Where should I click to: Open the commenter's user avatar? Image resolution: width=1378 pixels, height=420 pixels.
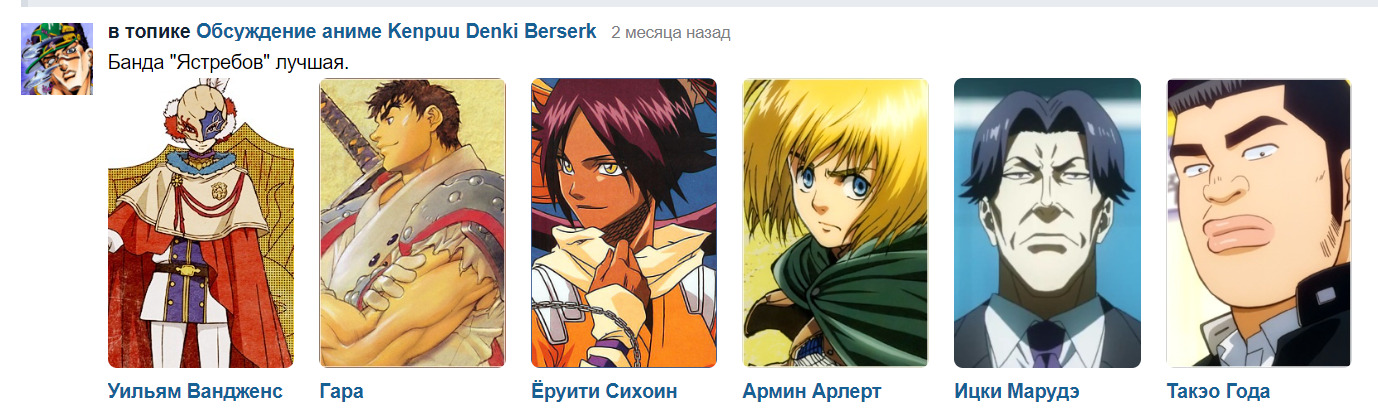pyautogui.click(x=57, y=59)
